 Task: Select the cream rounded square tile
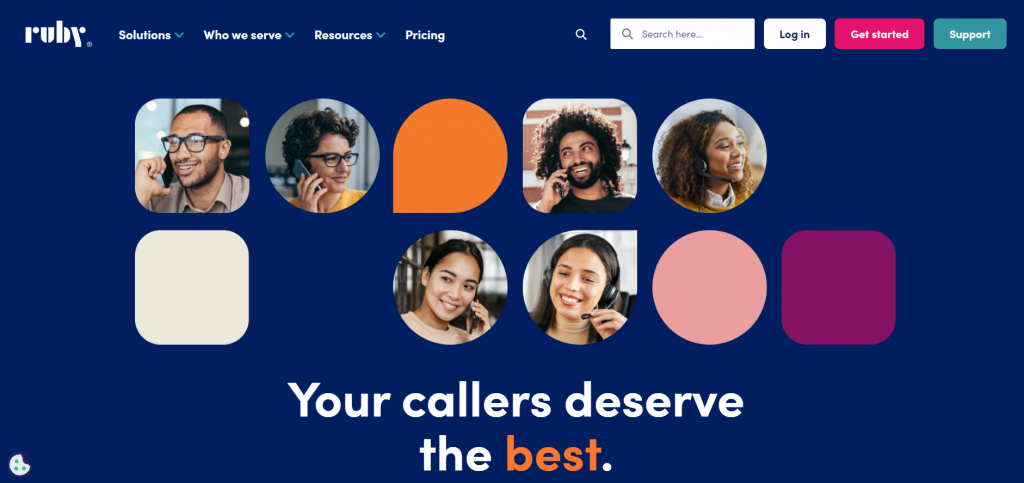click(x=192, y=287)
